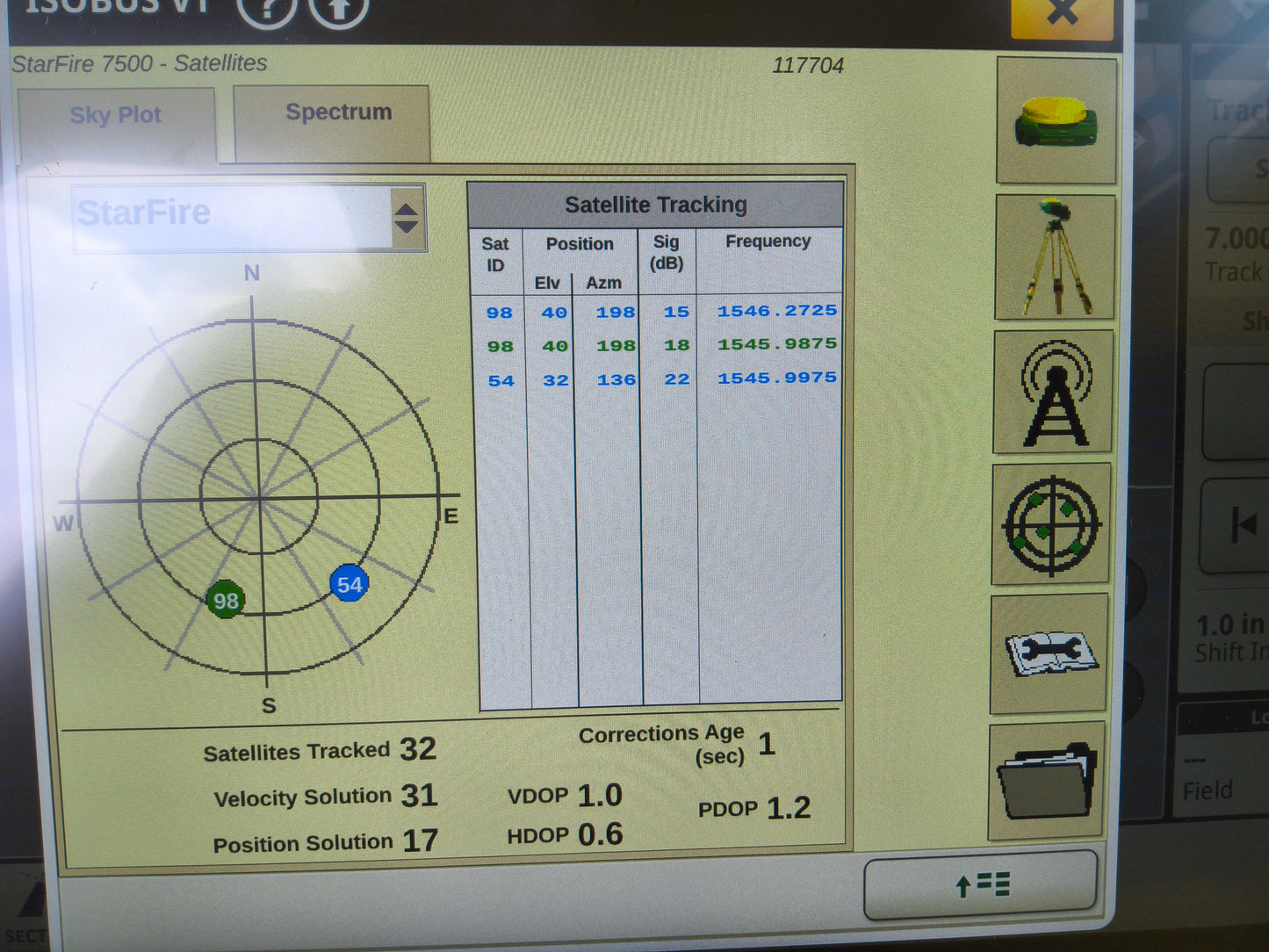Click the serial number 117704
The width and height of the screenshot is (1269, 952).
coord(808,65)
